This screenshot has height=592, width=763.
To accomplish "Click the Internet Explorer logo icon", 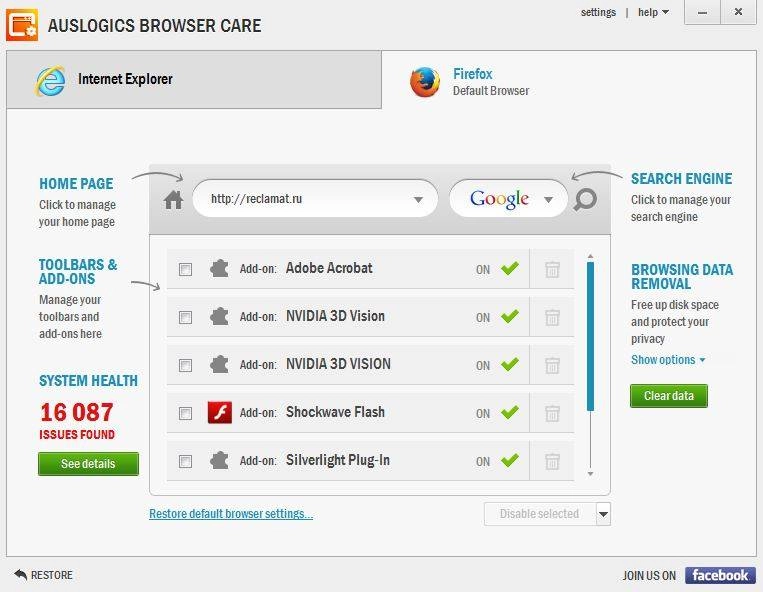I will [50, 81].
